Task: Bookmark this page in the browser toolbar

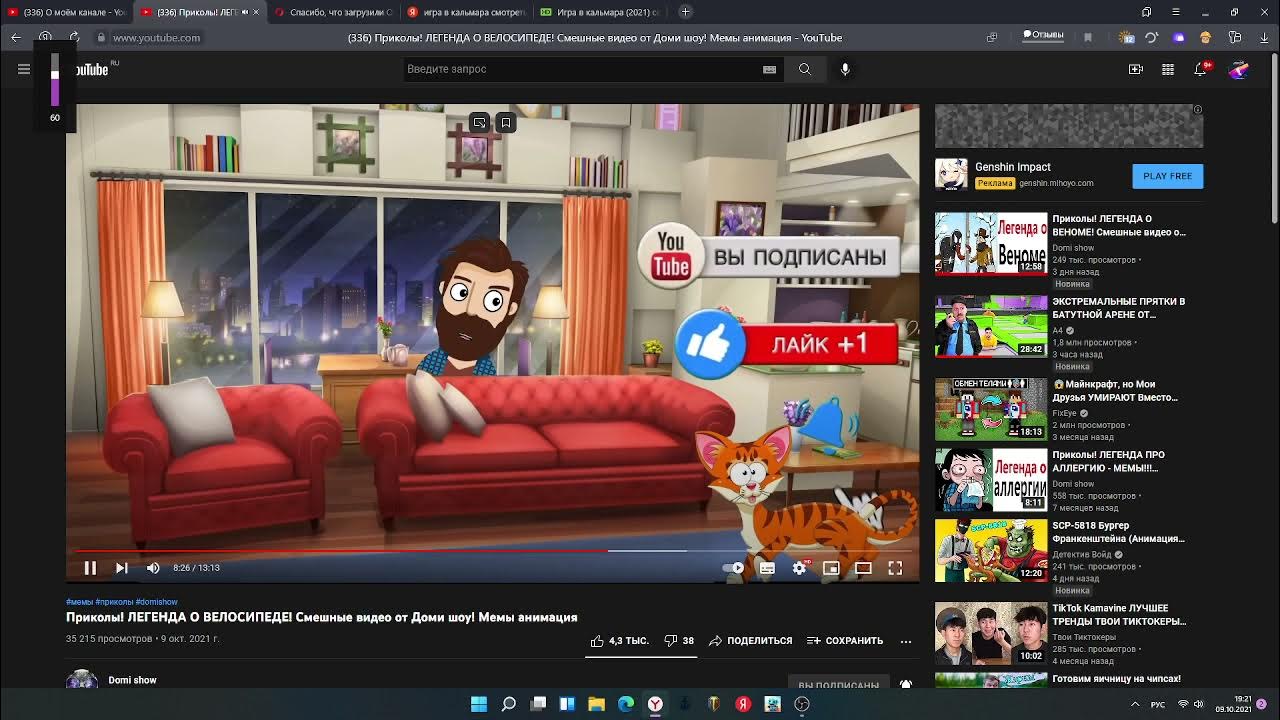Action: 1088,38
